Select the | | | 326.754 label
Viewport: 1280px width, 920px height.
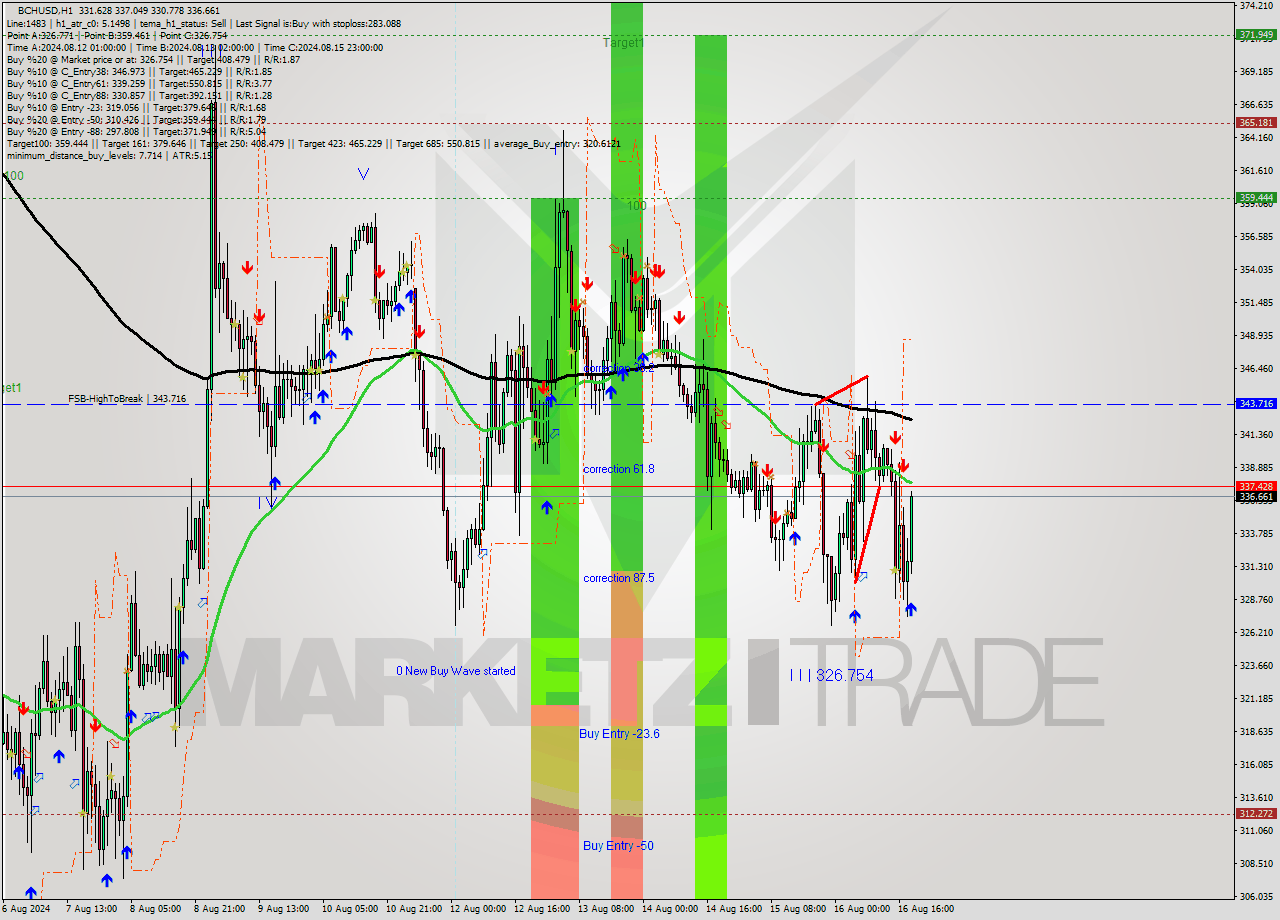click(x=831, y=676)
